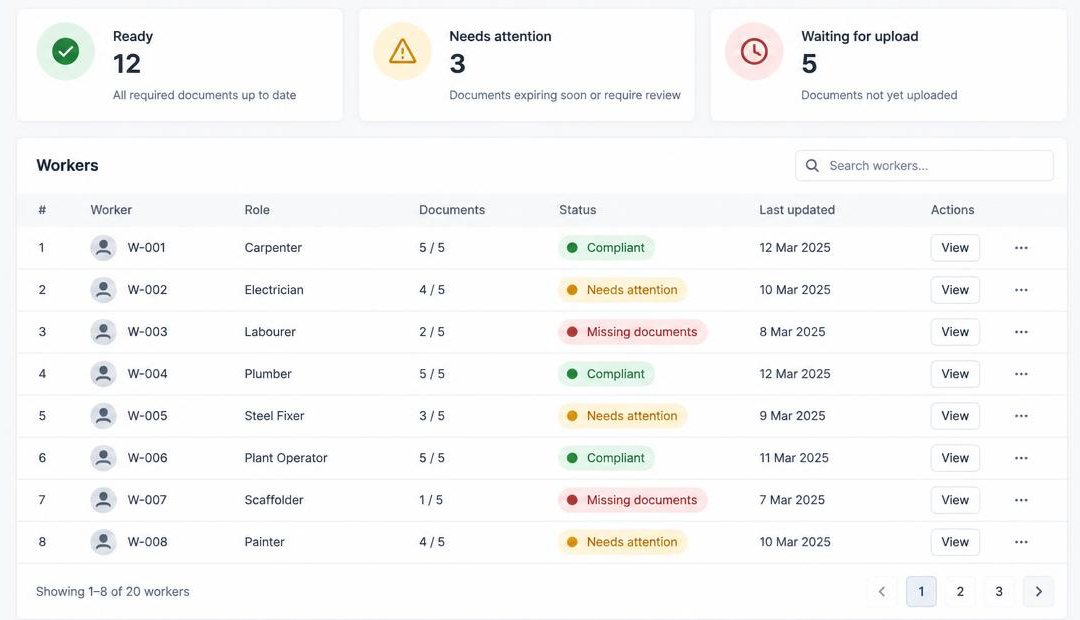Click the Status column header

(577, 210)
